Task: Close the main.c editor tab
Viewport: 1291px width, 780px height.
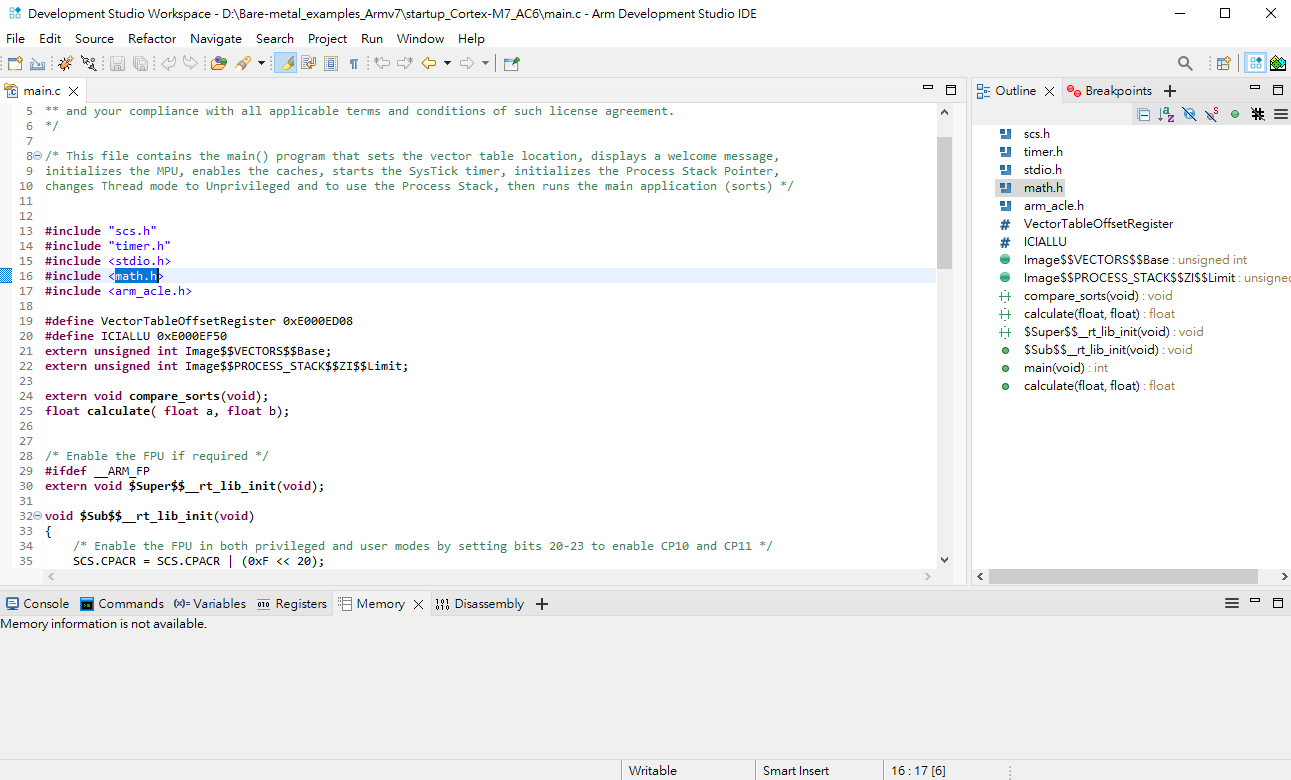Action: click(74, 91)
